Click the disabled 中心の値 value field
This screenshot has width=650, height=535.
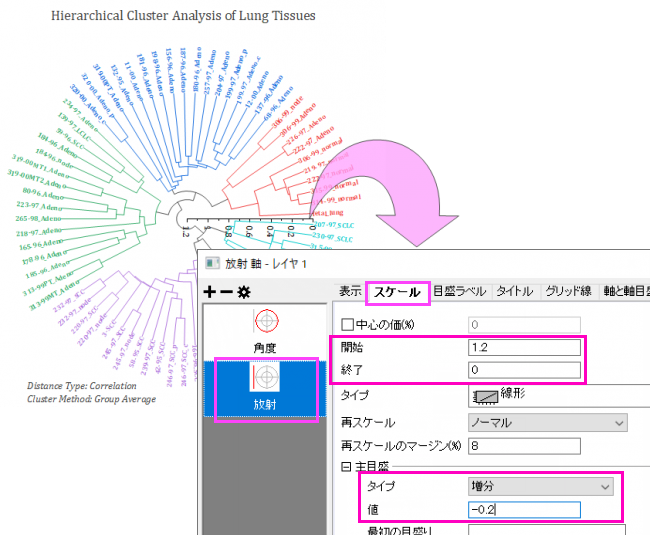coord(524,324)
